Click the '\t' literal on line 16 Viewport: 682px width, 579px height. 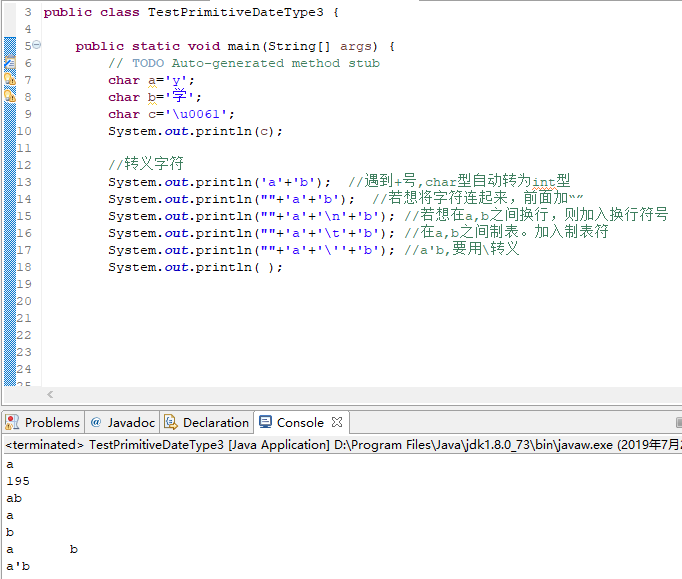(x=336, y=233)
